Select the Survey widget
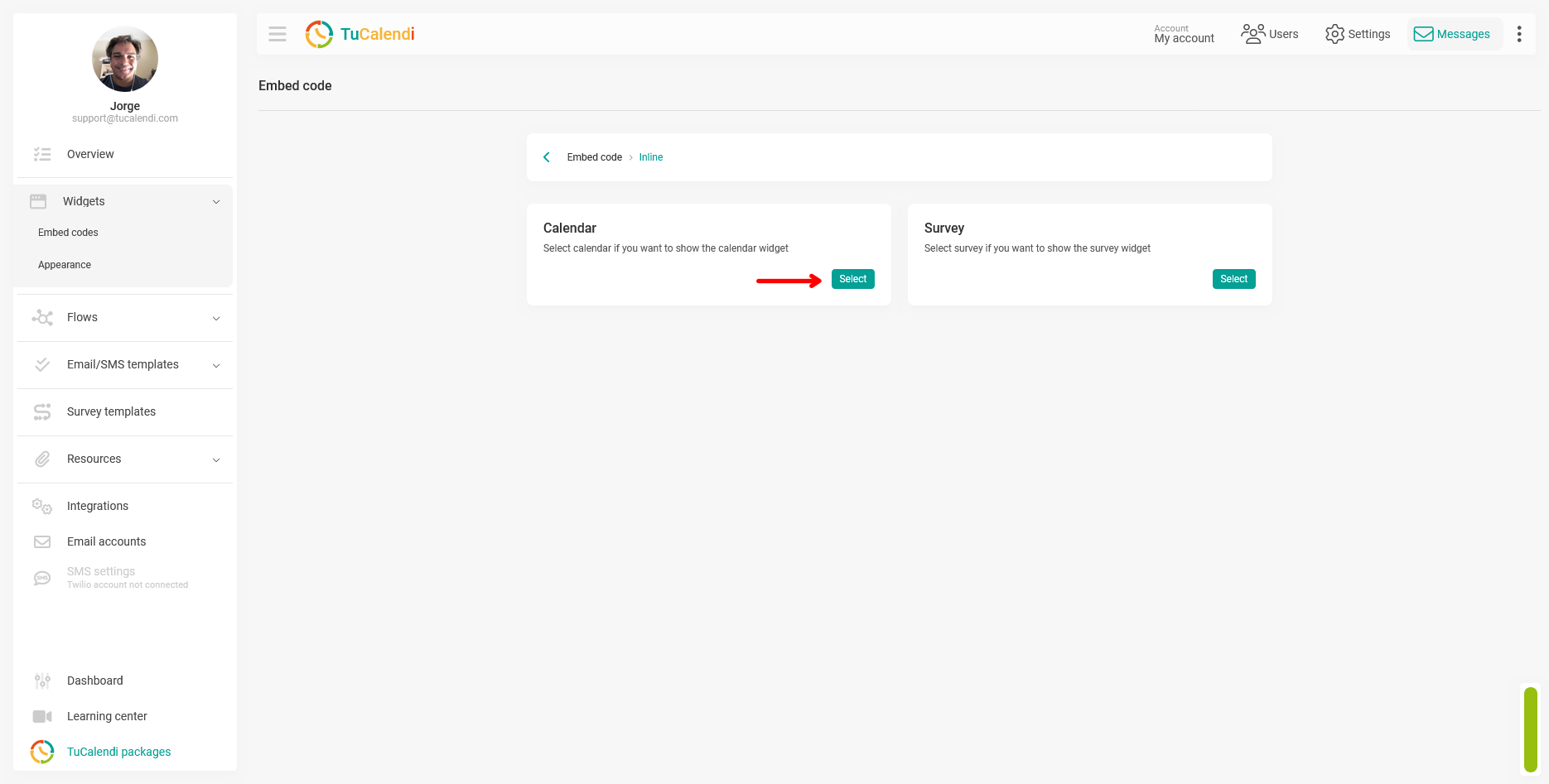1549x784 pixels. (x=1233, y=279)
